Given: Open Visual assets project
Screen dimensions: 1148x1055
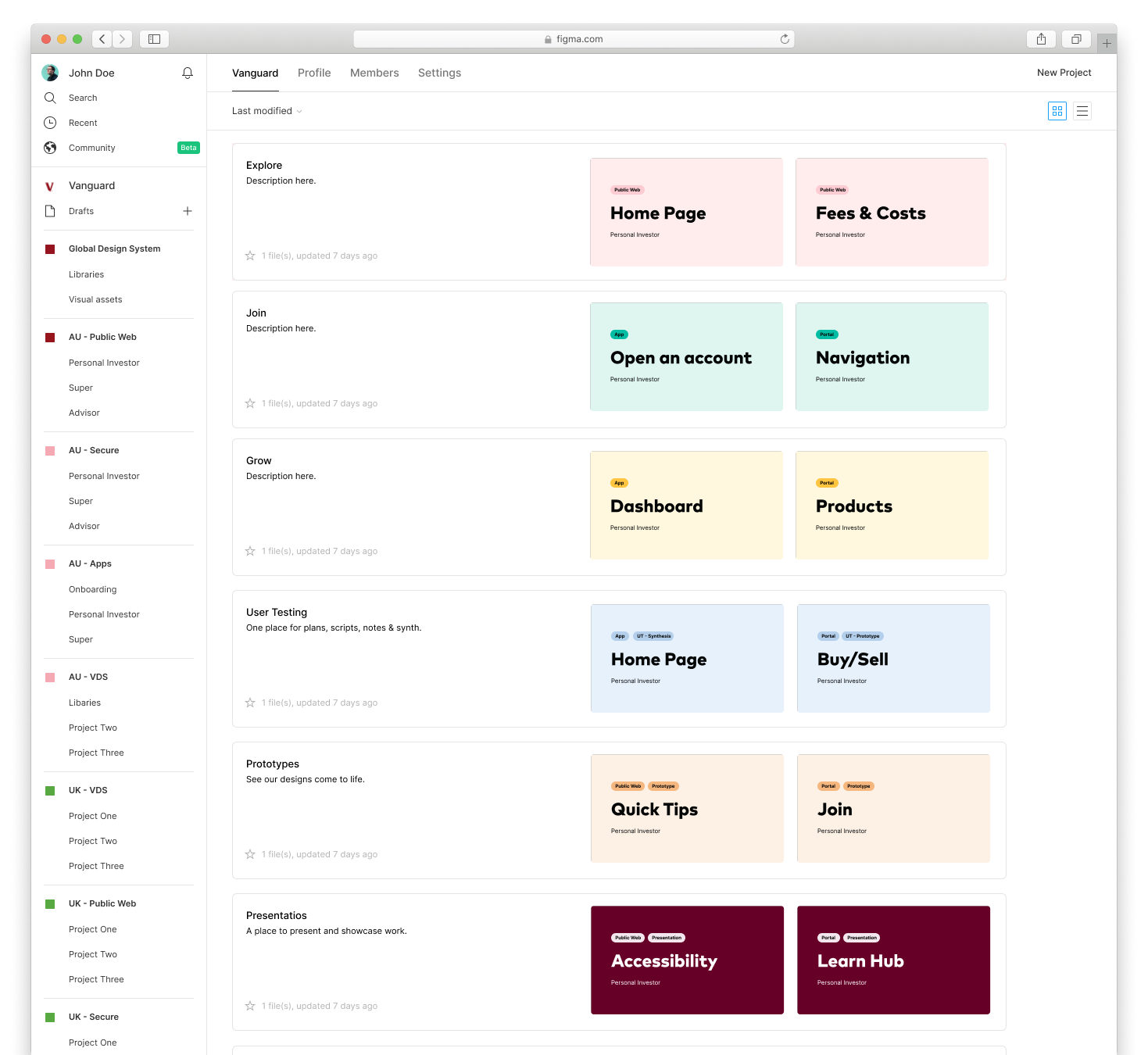Looking at the screenshot, I should pos(95,299).
